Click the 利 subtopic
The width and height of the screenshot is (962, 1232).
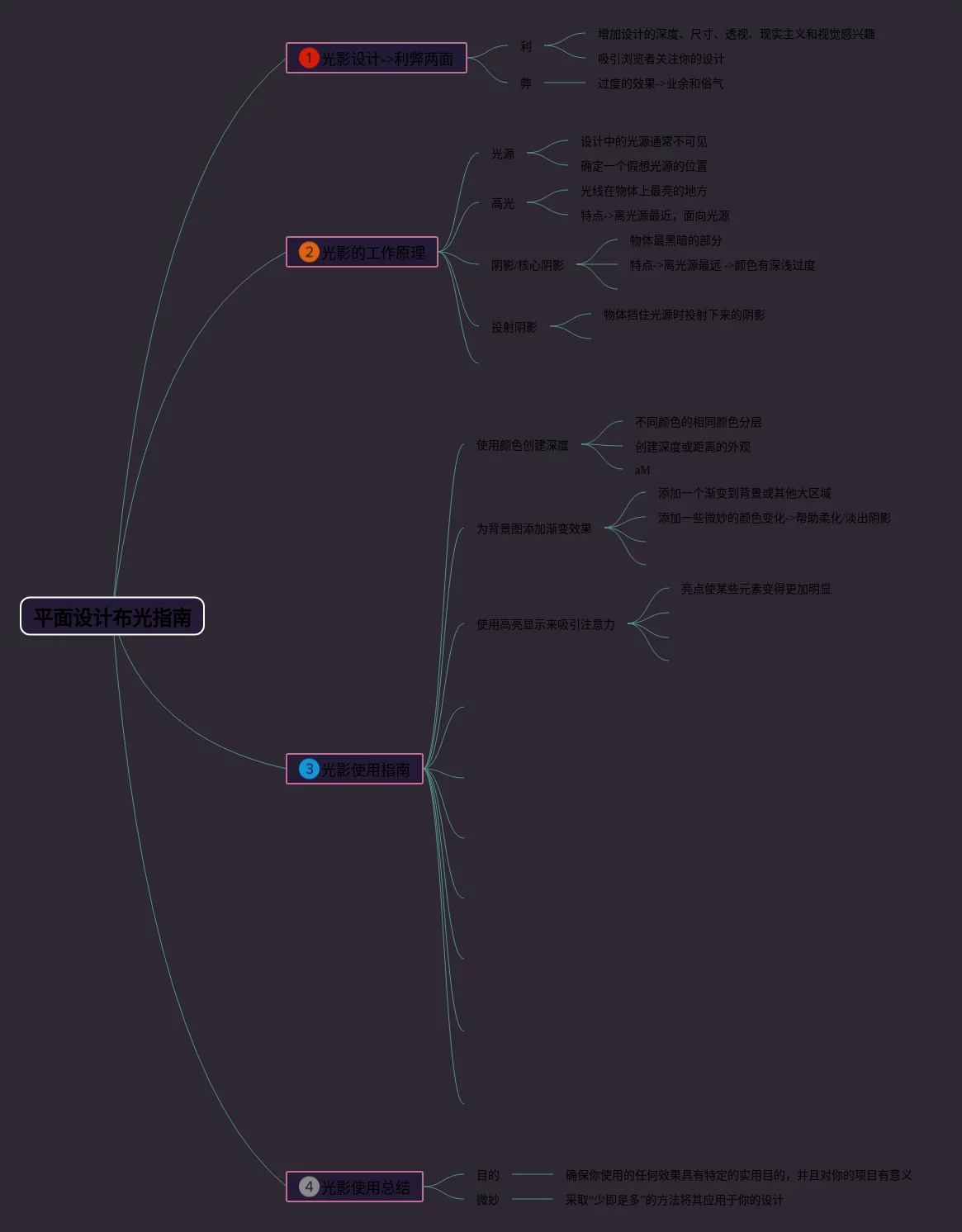pyautogui.click(x=526, y=46)
